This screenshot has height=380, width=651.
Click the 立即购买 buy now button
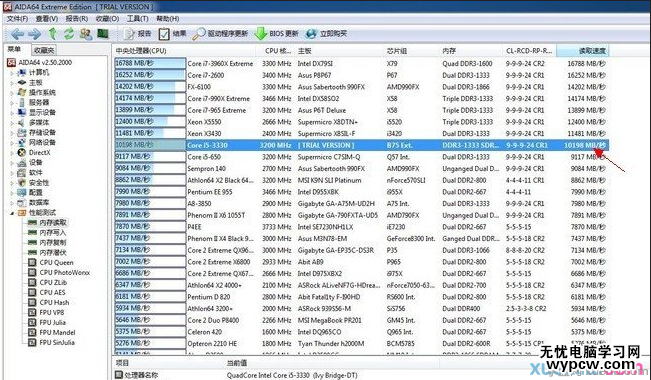point(326,34)
